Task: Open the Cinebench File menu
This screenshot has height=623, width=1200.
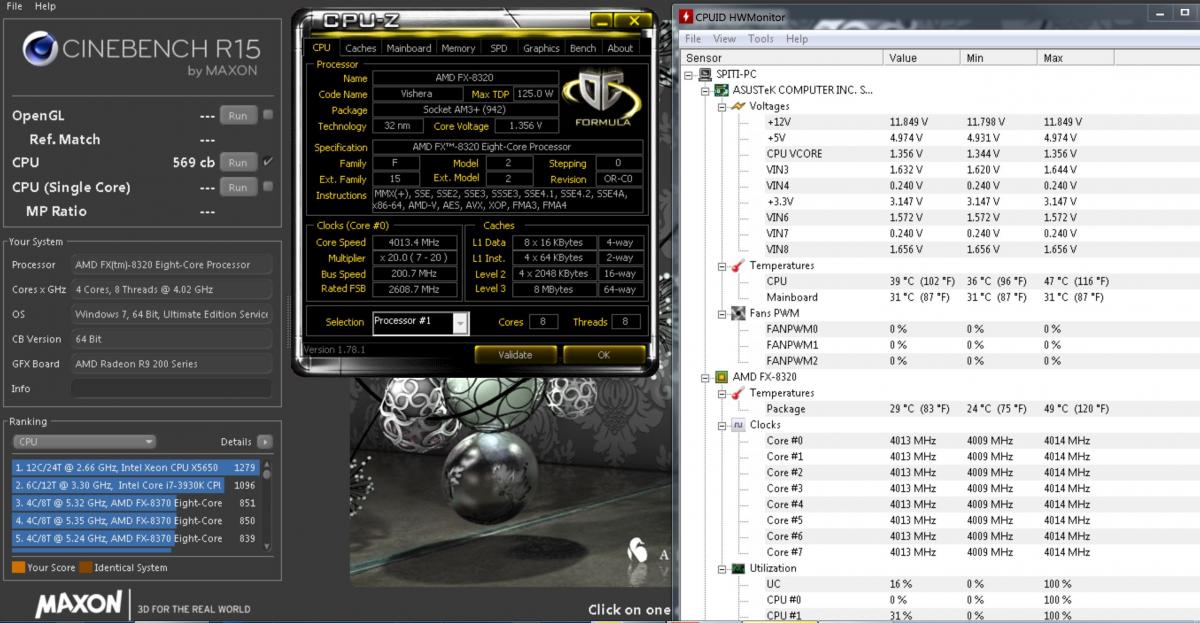Action: (x=14, y=6)
